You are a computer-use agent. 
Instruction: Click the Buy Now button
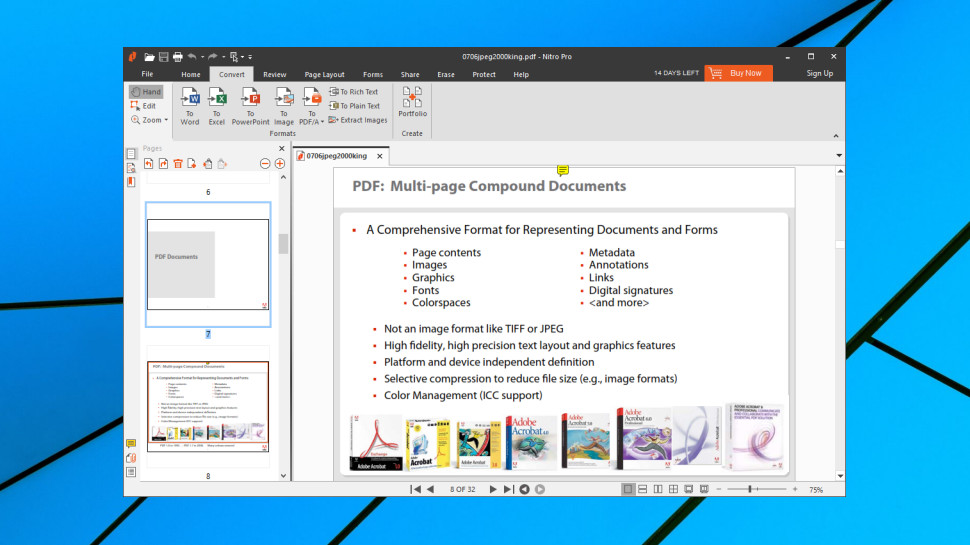tap(738, 73)
